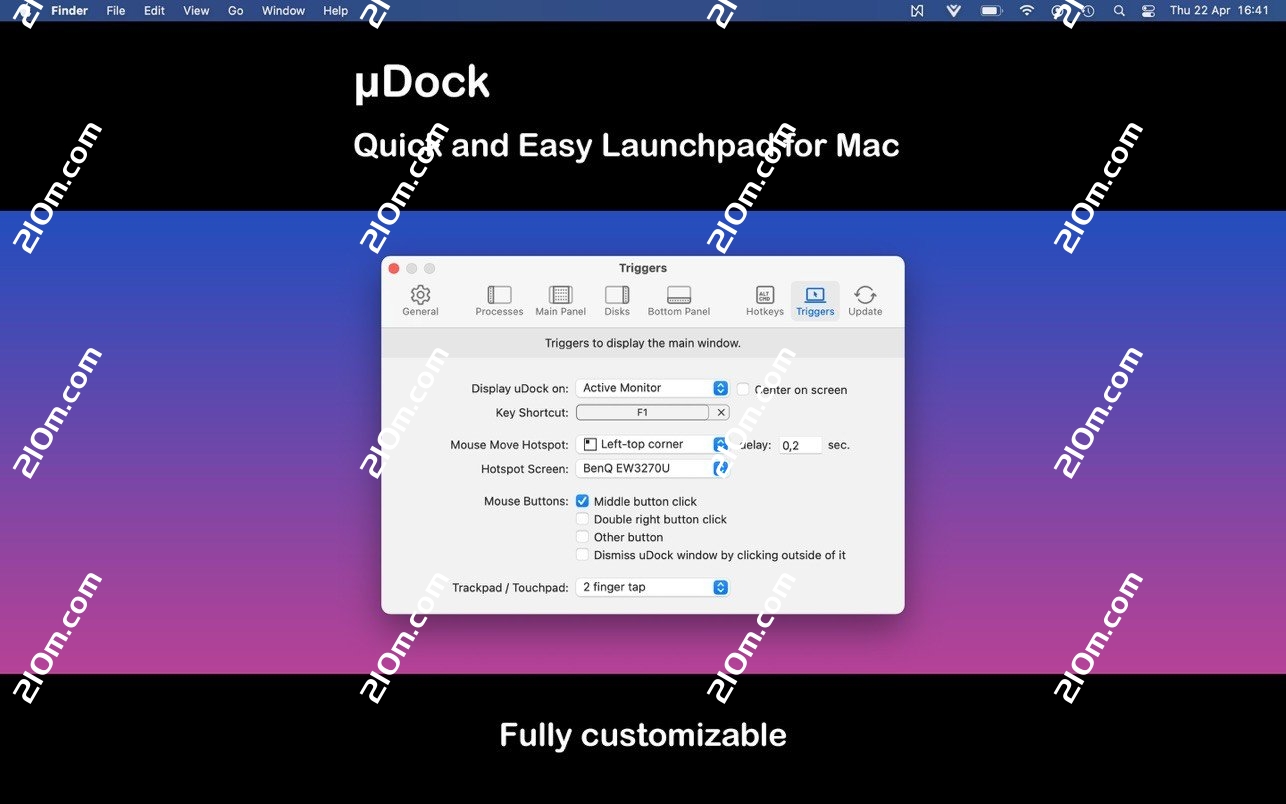Click the Triggers window title
The image size is (1286, 804).
point(643,268)
